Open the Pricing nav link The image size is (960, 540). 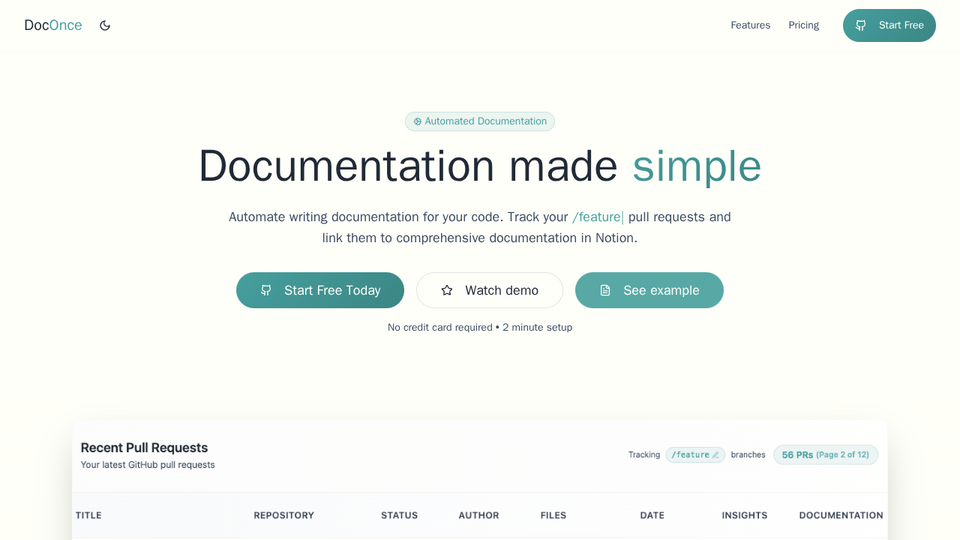803,25
